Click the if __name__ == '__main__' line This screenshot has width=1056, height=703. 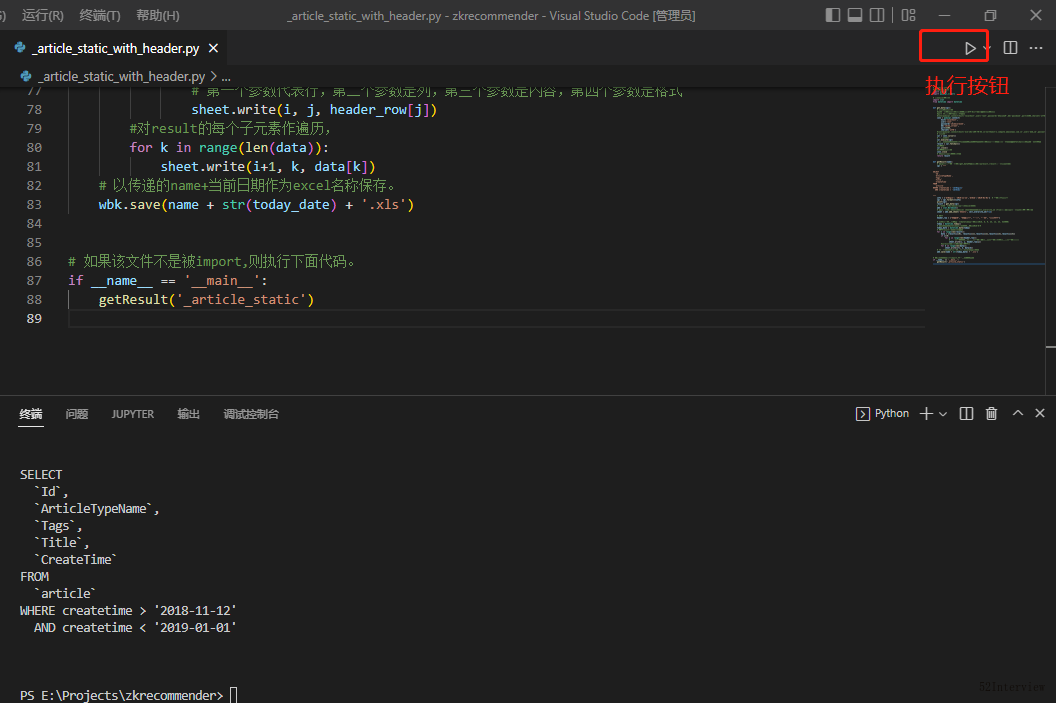click(168, 281)
